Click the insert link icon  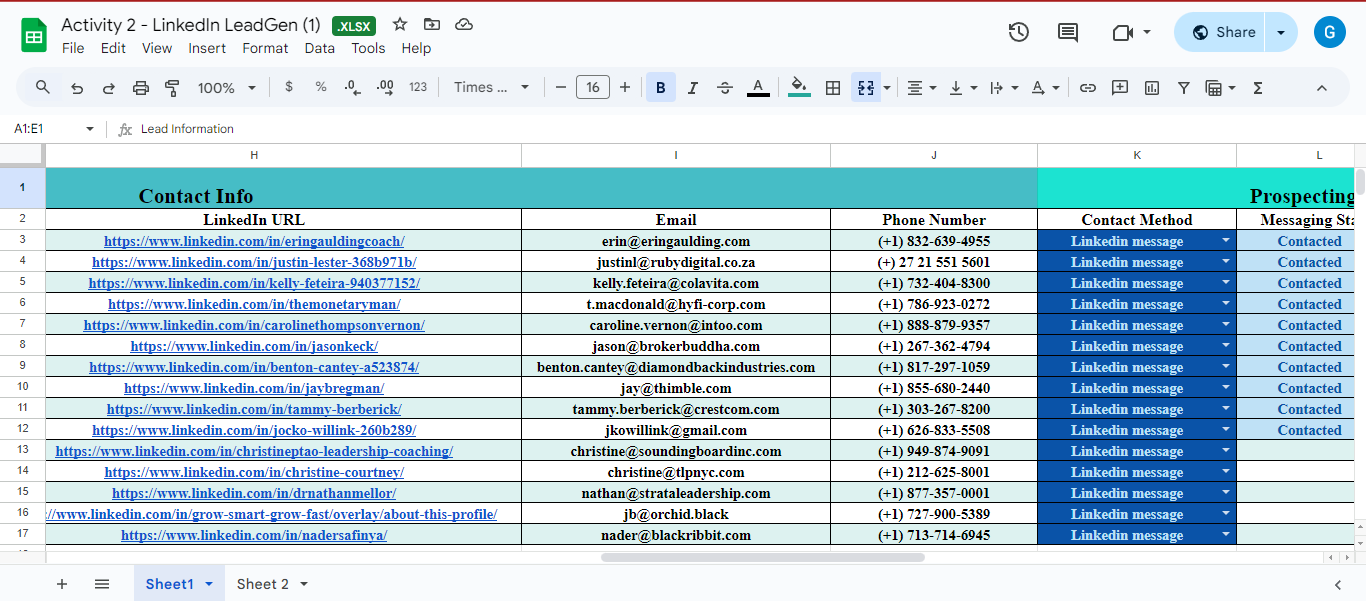(x=1087, y=88)
